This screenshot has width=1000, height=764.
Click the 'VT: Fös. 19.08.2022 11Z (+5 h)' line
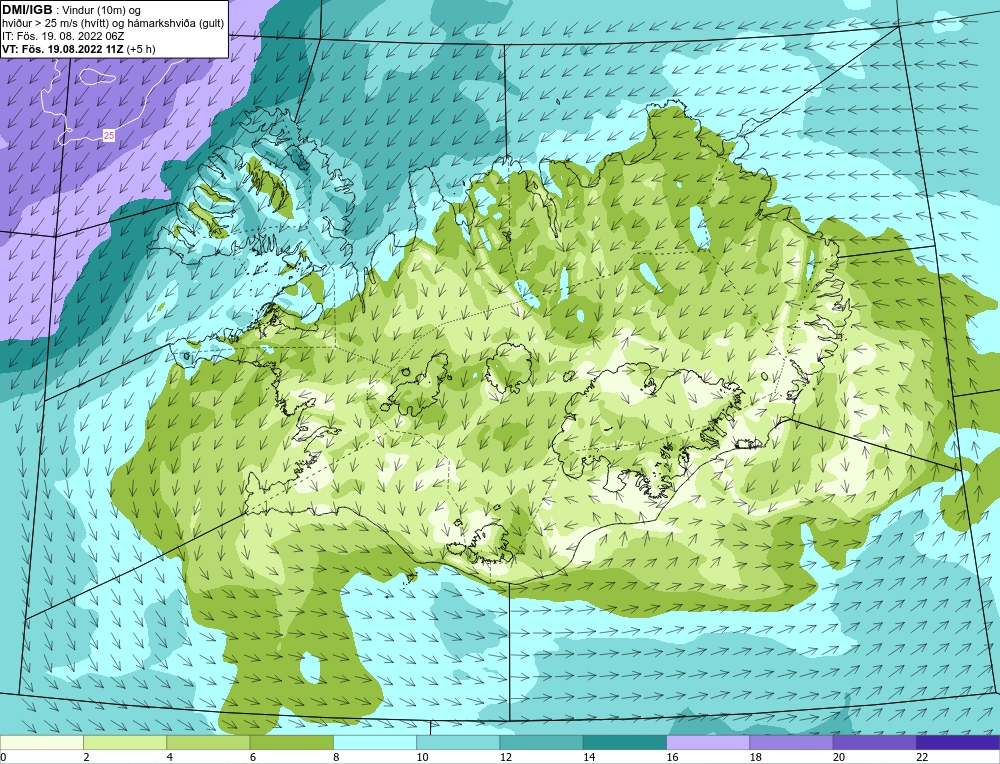coord(79,48)
